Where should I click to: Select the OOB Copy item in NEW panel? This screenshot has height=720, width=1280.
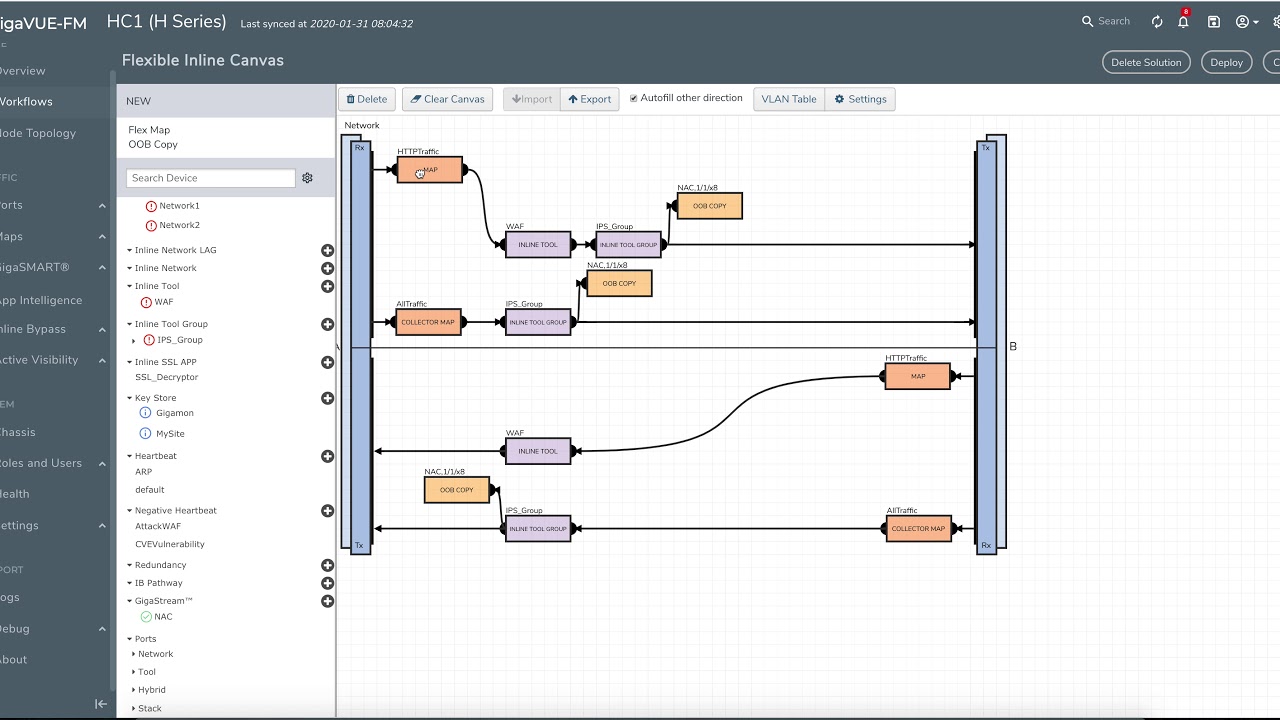point(153,144)
